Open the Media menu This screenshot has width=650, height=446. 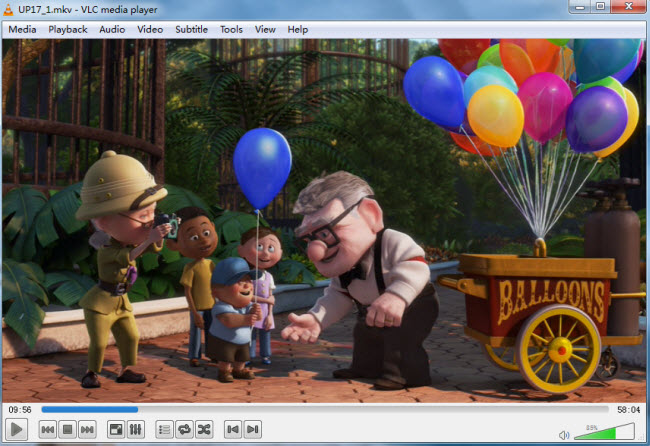click(x=22, y=29)
